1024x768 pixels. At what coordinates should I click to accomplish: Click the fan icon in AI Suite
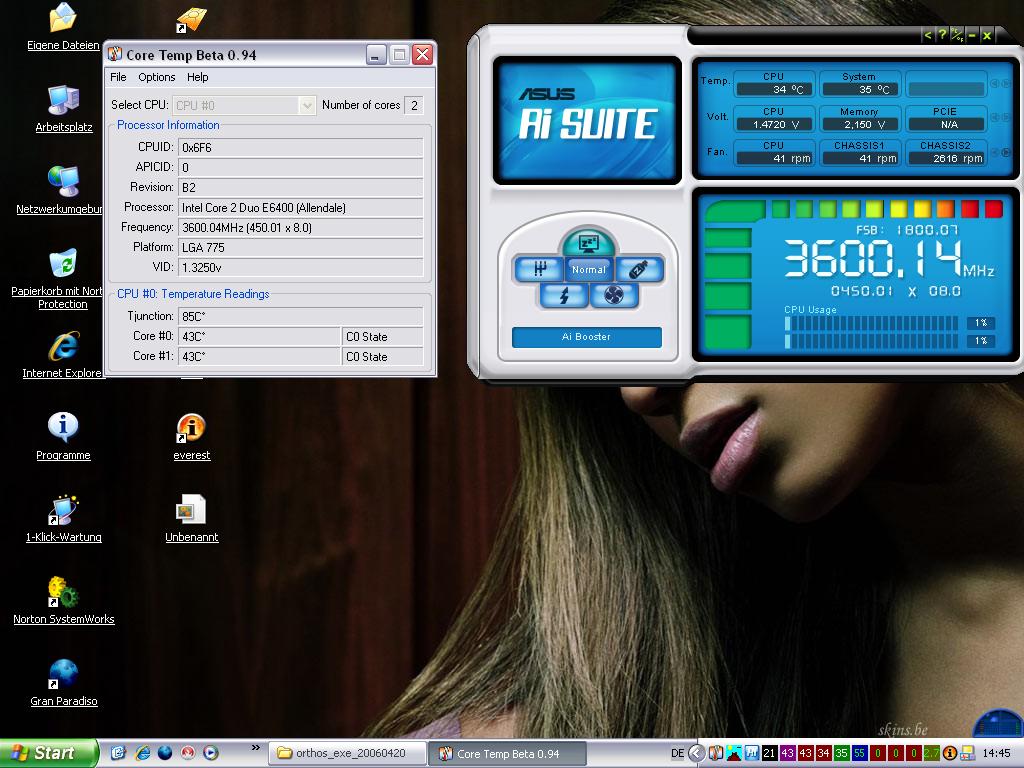point(614,296)
